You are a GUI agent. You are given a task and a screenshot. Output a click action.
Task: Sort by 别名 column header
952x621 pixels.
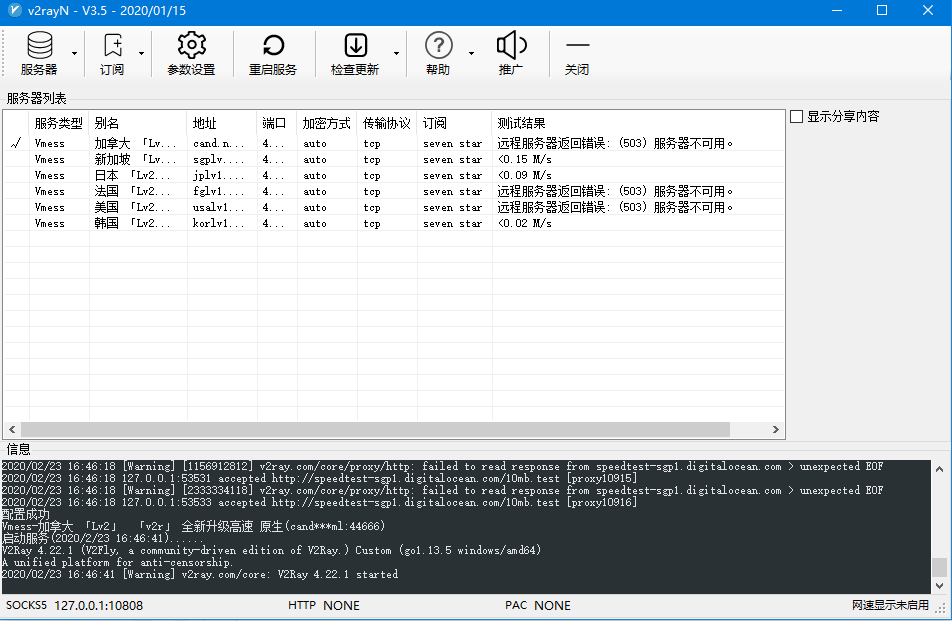tap(138, 123)
